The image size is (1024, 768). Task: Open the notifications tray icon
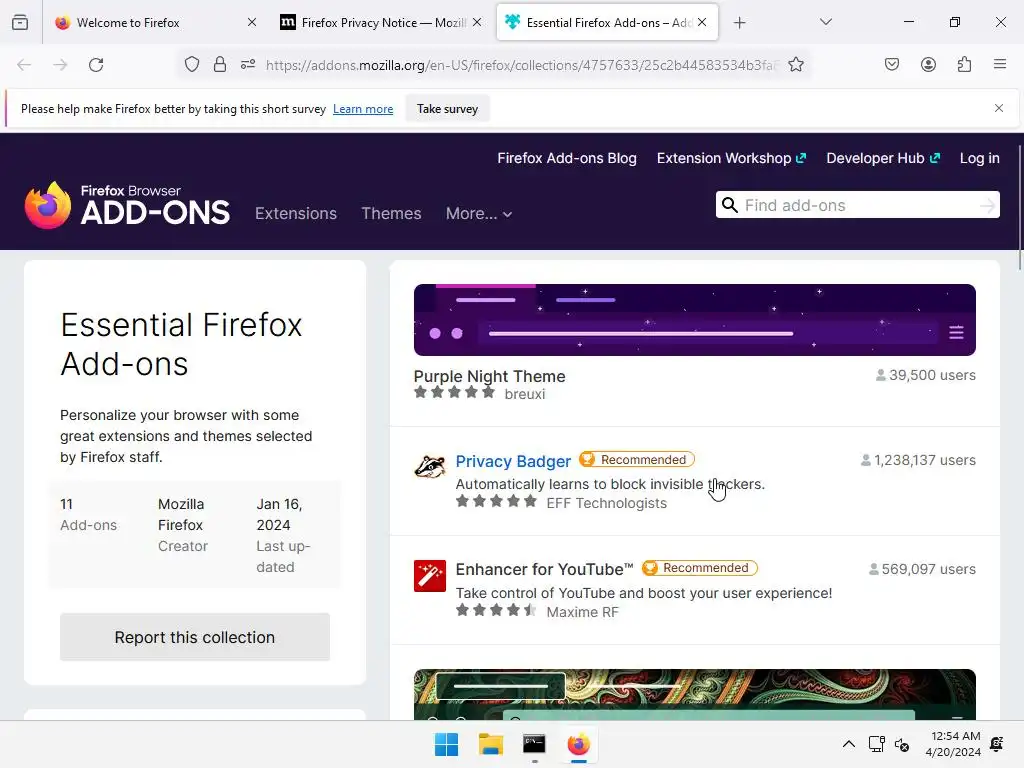997,744
